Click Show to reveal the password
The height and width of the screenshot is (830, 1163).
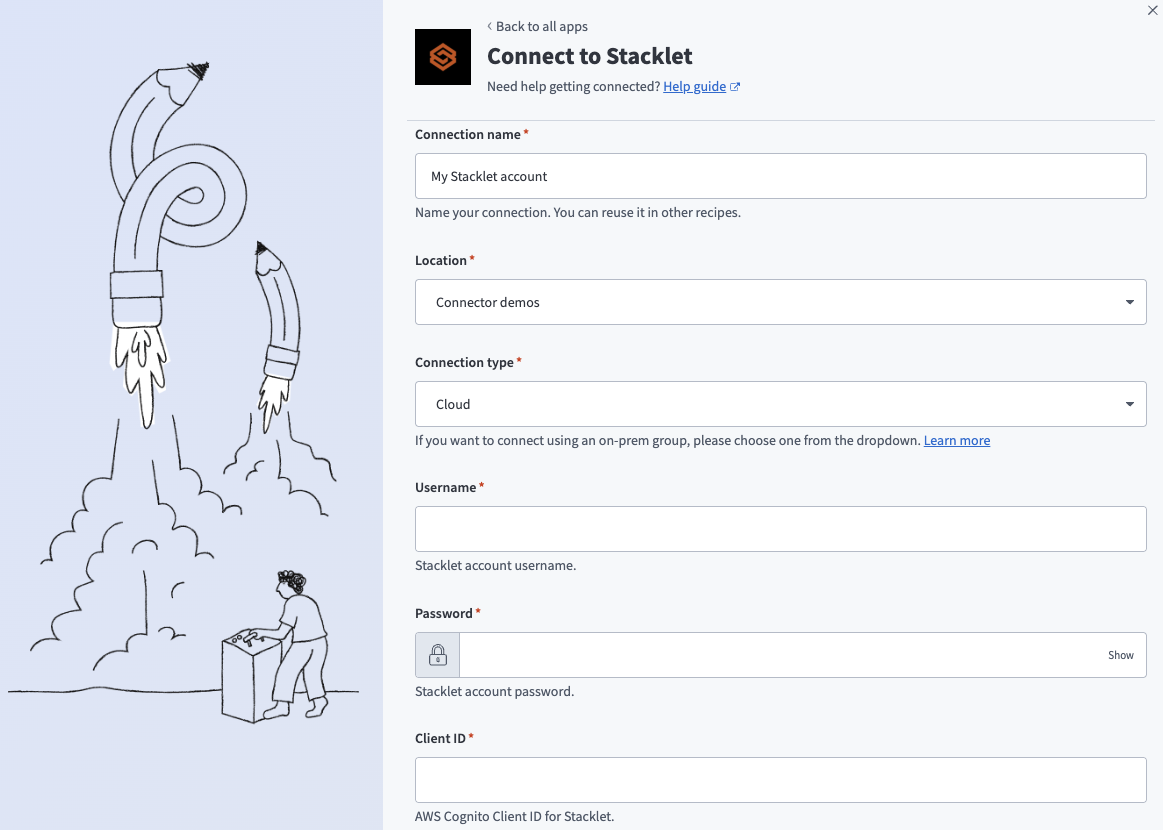(x=1119, y=655)
